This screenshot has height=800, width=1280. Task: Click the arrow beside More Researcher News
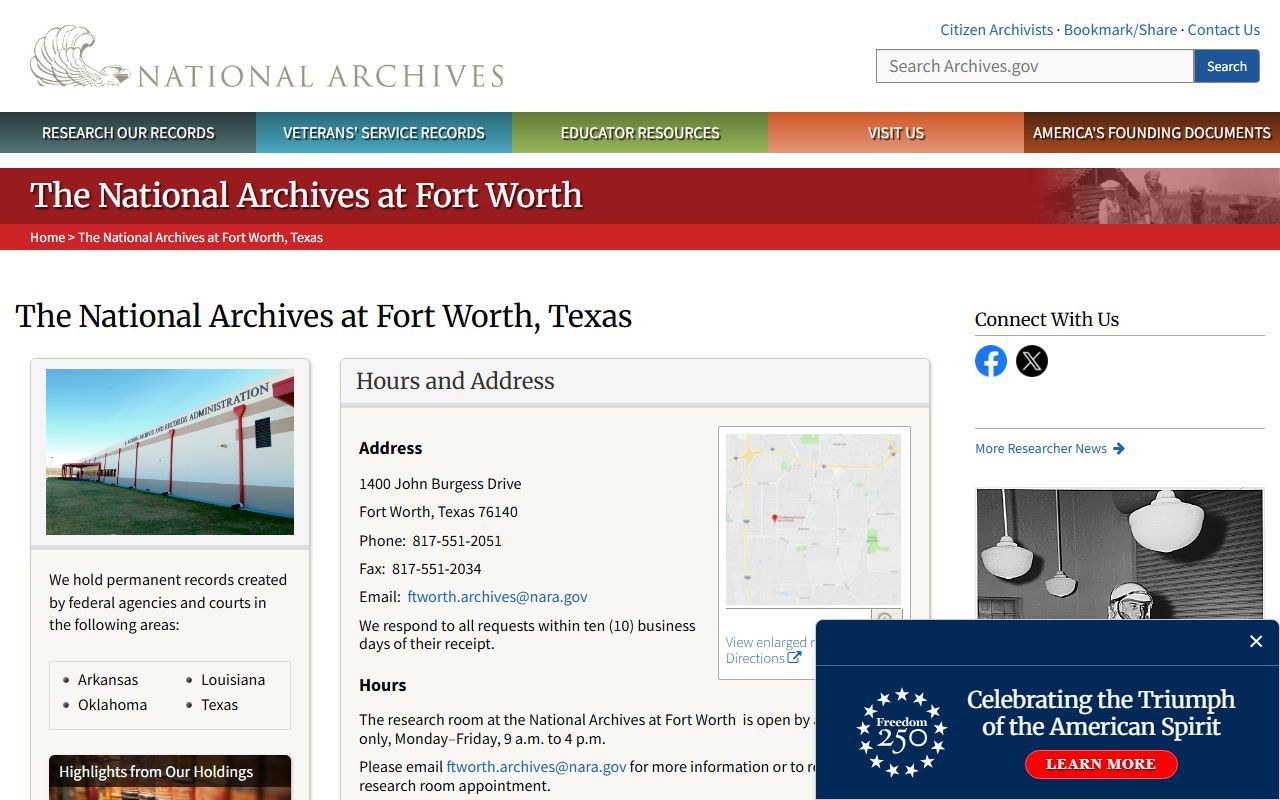pos(1119,449)
